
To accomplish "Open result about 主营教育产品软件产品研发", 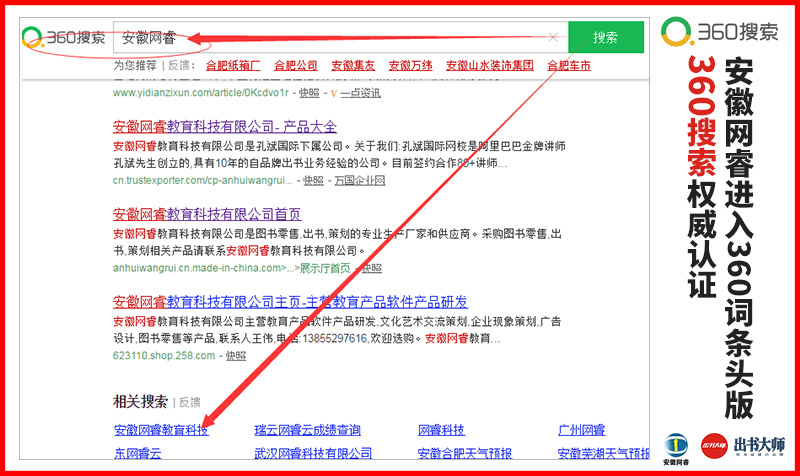I will pyautogui.click(x=290, y=302).
